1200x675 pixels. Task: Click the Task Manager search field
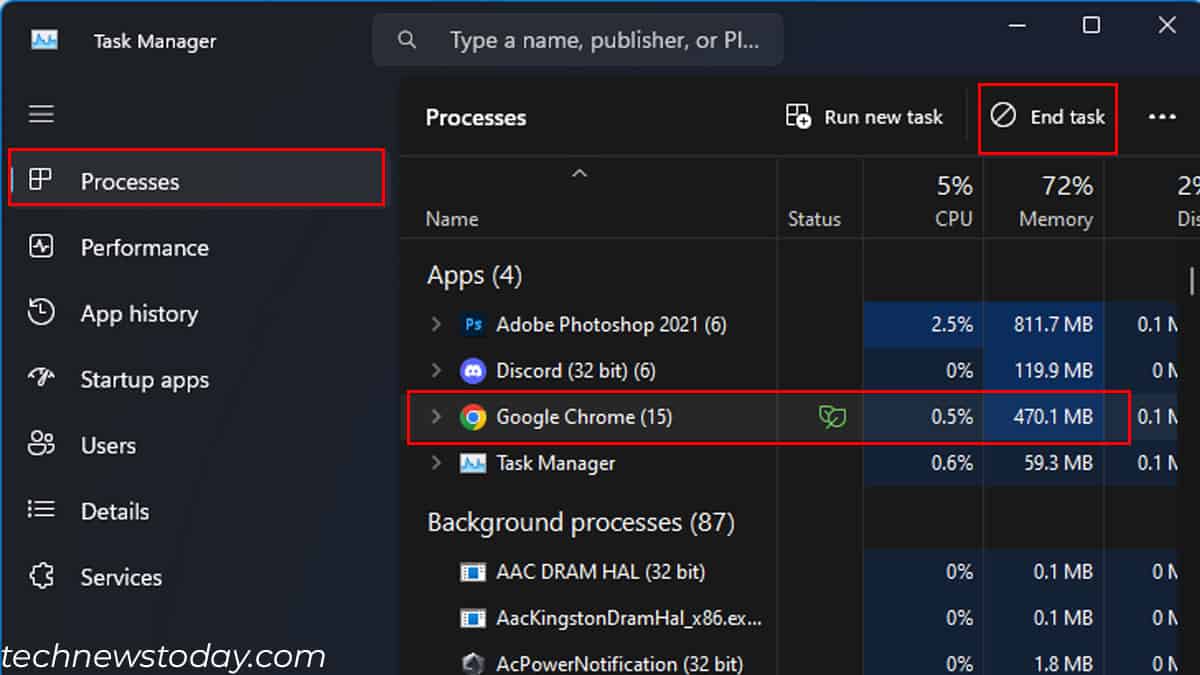click(x=600, y=40)
